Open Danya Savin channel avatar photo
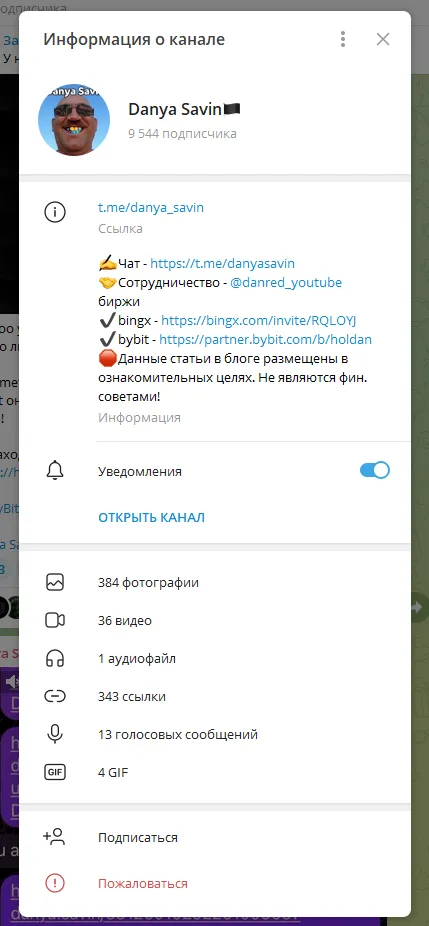The width and height of the screenshot is (429, 926). click(x=74, y=120)
